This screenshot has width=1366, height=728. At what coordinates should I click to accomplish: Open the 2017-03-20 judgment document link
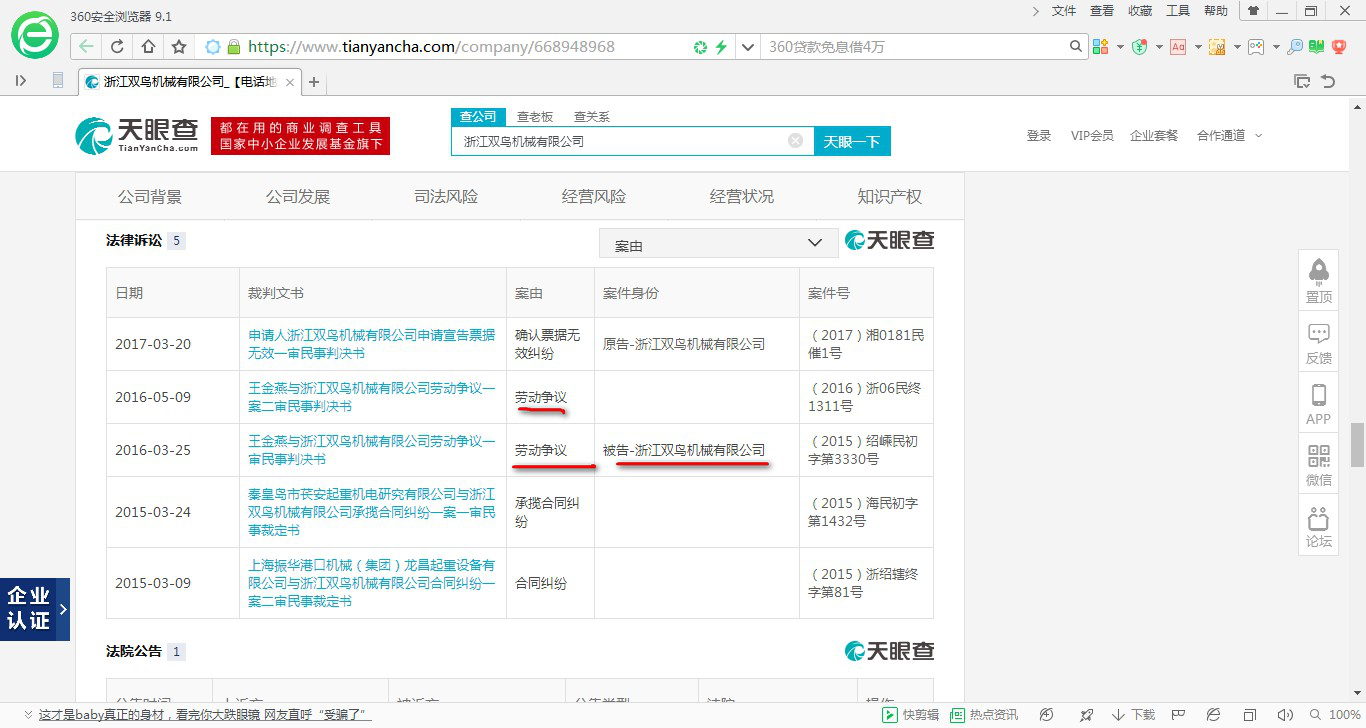(x=371, y=344)
